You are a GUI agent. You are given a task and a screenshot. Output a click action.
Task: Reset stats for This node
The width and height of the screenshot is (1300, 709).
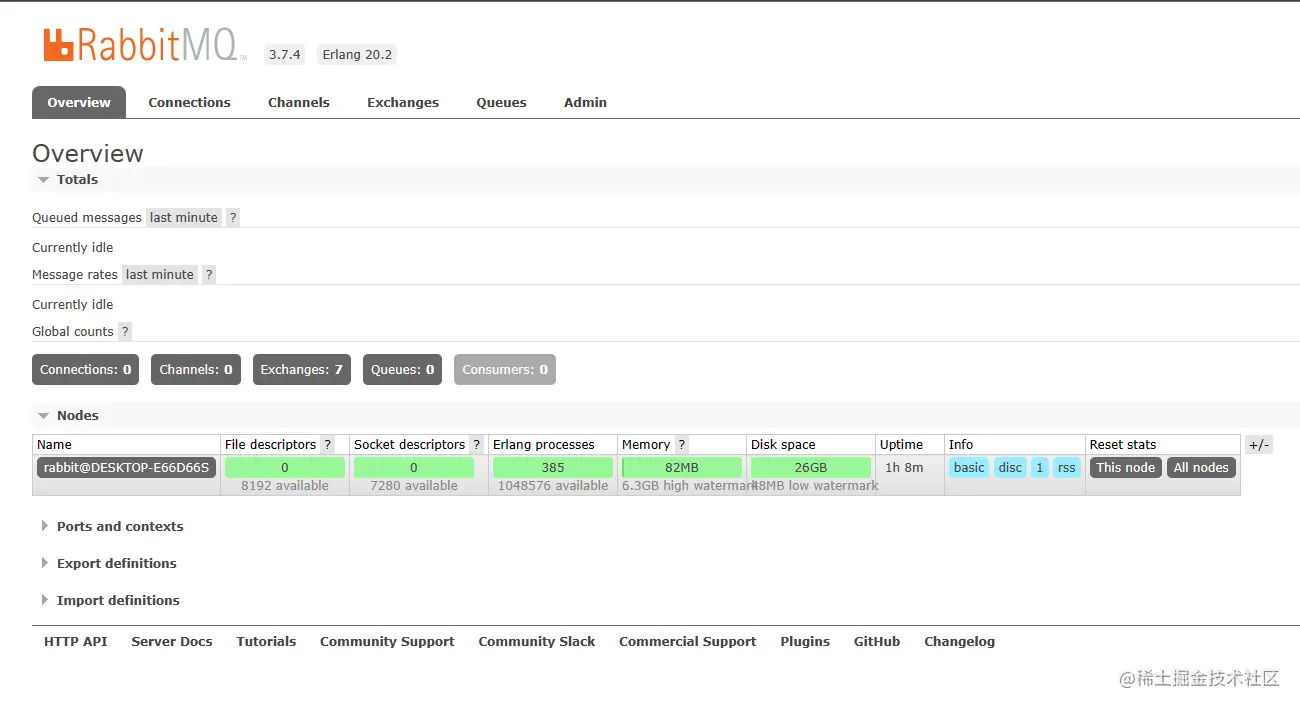tap(1126, 468)
